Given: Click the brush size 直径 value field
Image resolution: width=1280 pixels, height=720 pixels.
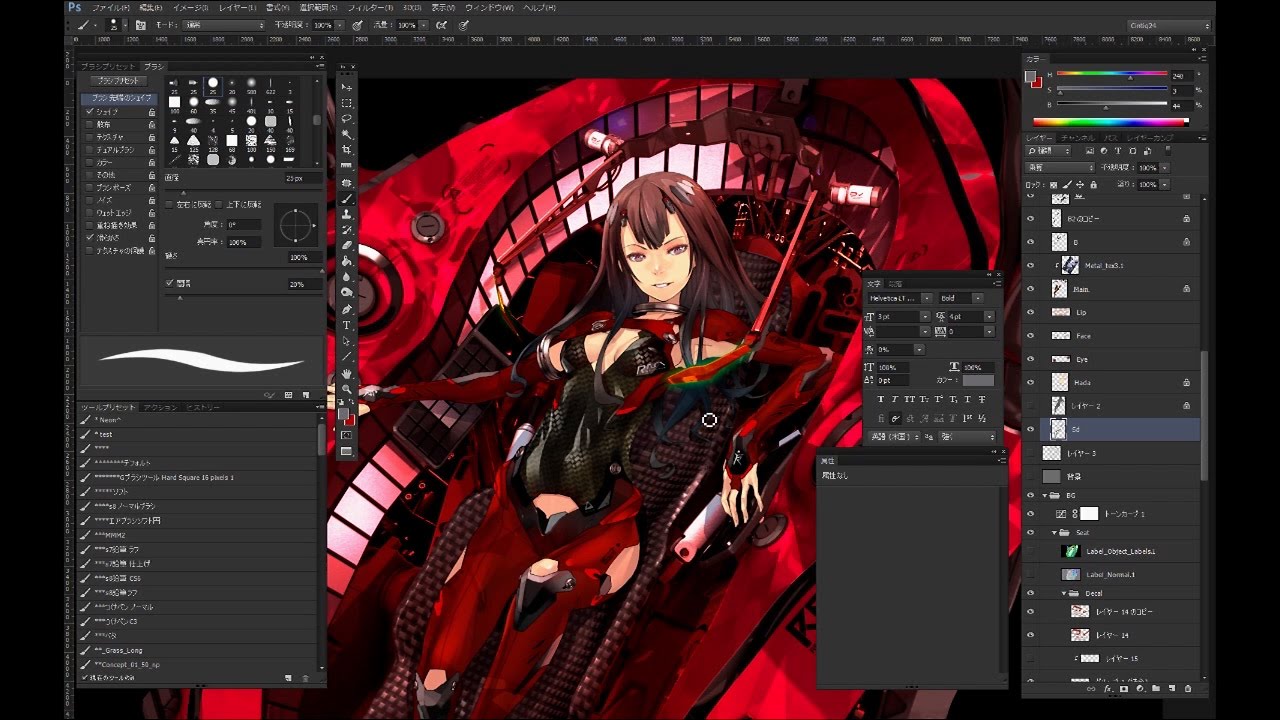Looking at the screenshot, I should click(301, 178).
